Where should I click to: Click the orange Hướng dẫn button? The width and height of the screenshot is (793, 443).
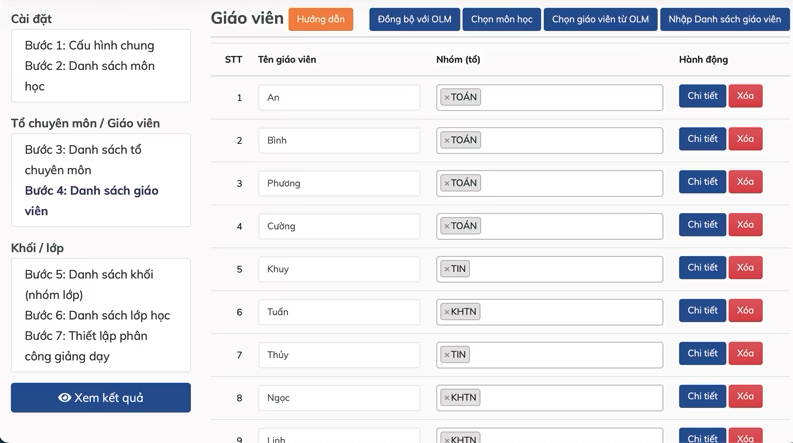tap(321, 19)
